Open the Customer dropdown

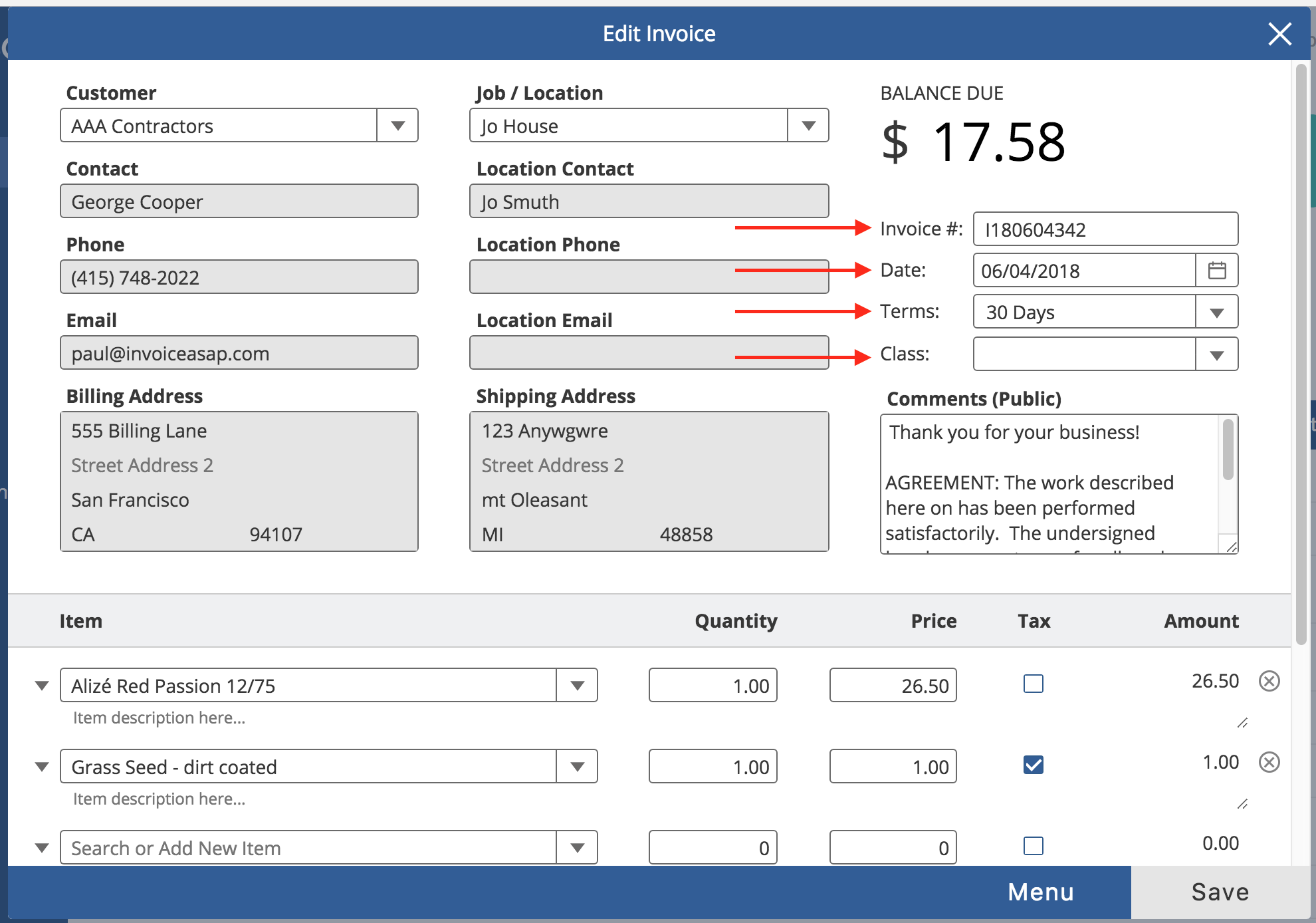(x=397, y=125)
